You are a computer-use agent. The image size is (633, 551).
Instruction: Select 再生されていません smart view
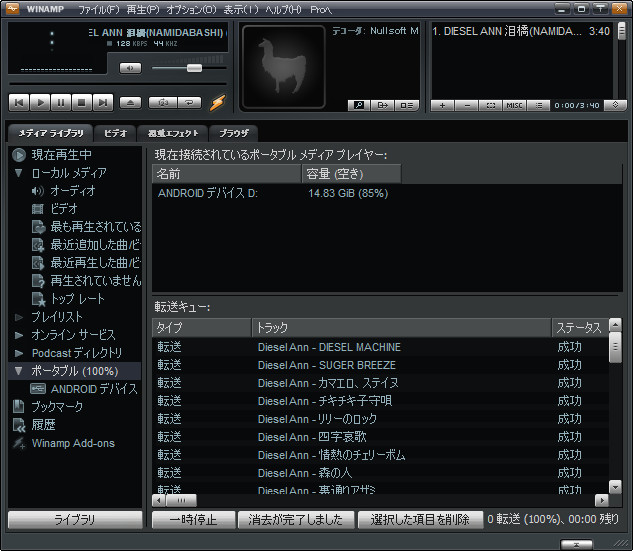tap(96, 281)
